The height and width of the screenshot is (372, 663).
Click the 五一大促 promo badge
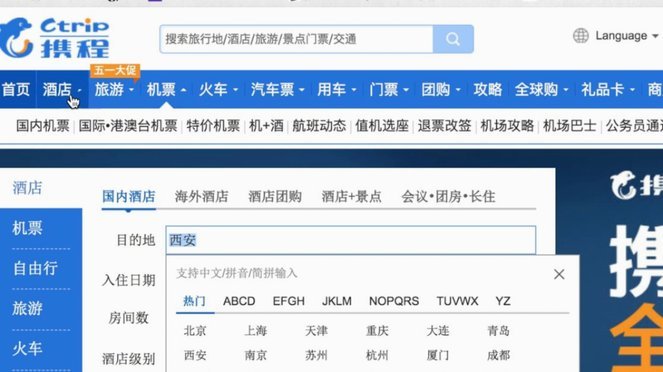coord(115,70)
